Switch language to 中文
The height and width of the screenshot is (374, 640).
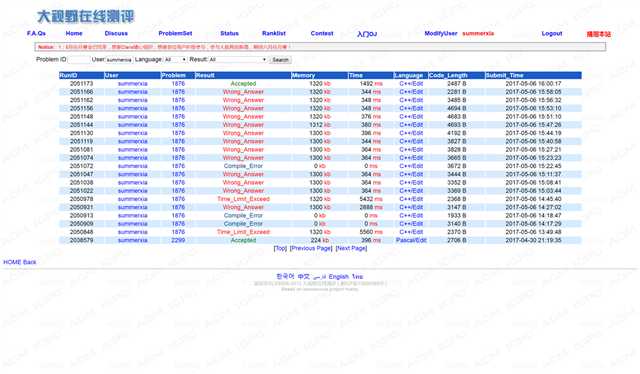click(x=304, y=276)
